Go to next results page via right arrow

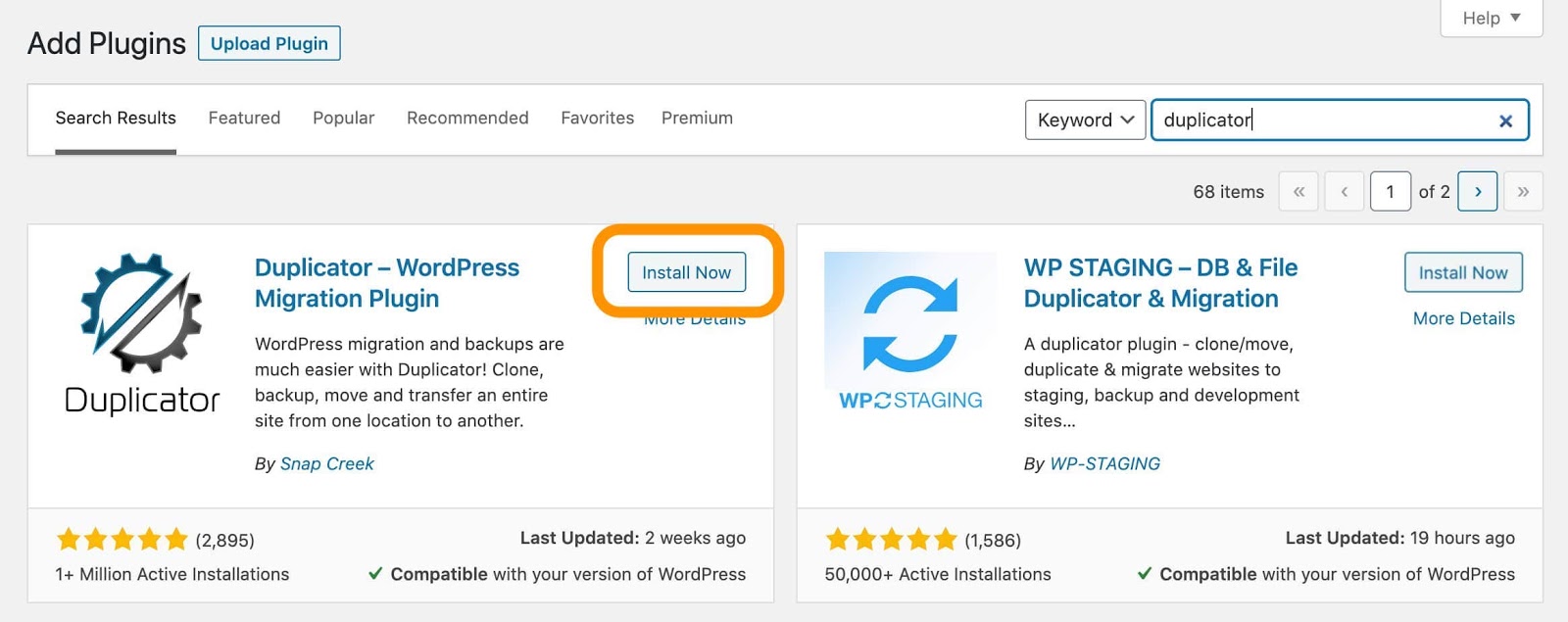pos(1478,191)
